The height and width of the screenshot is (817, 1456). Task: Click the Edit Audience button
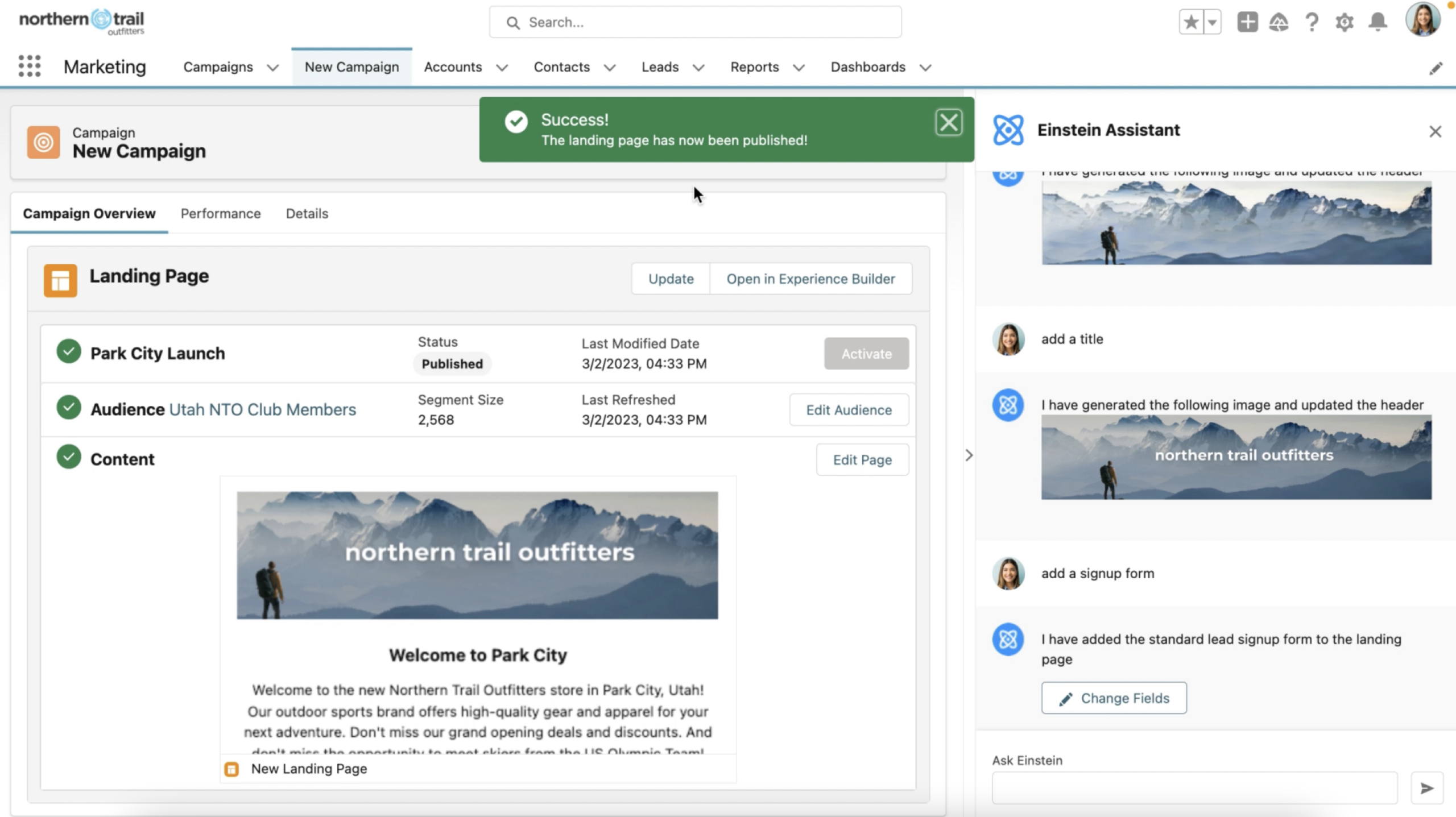(849, 410)
